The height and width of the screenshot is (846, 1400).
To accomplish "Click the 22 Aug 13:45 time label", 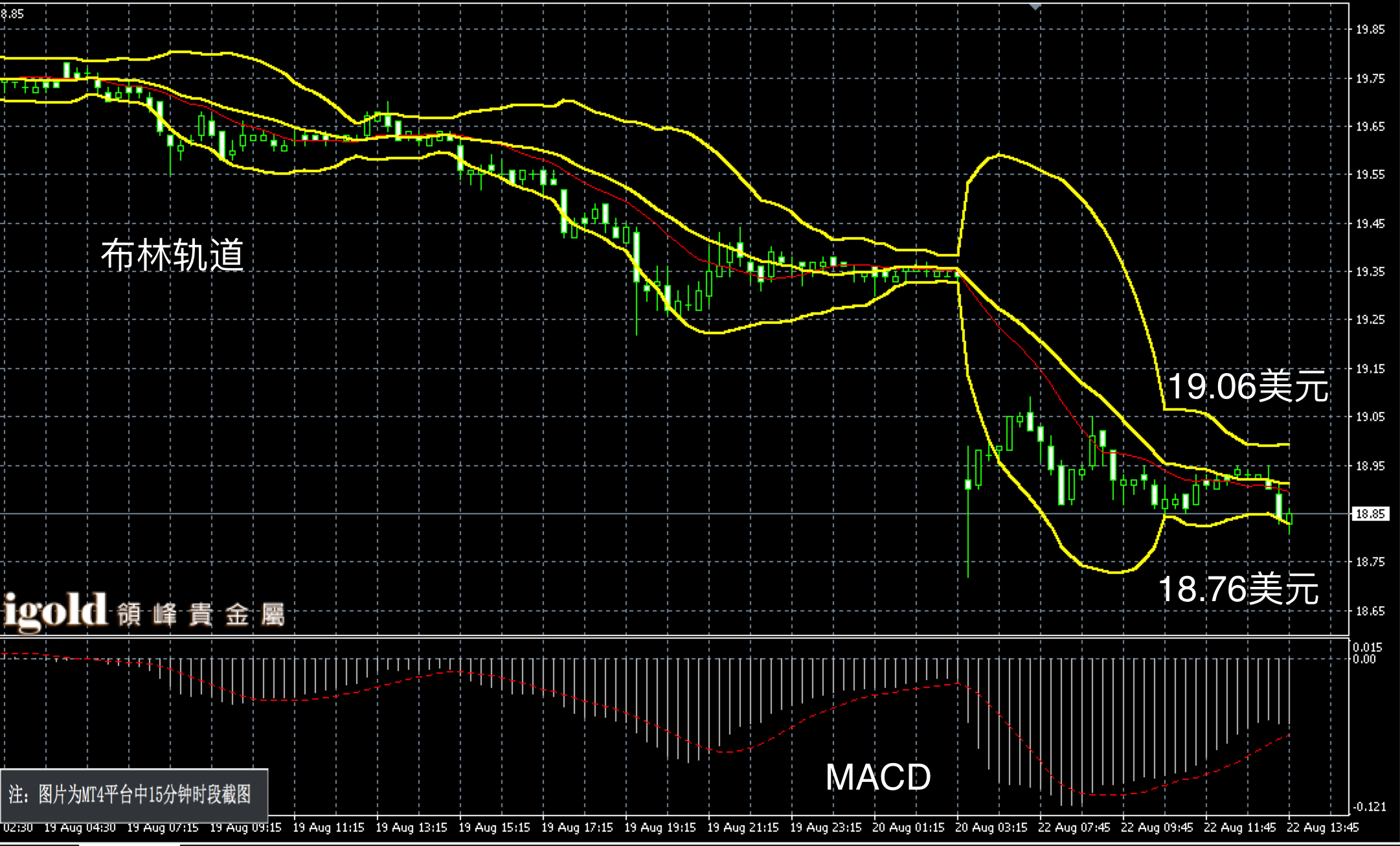I will tap(1322, 828).
